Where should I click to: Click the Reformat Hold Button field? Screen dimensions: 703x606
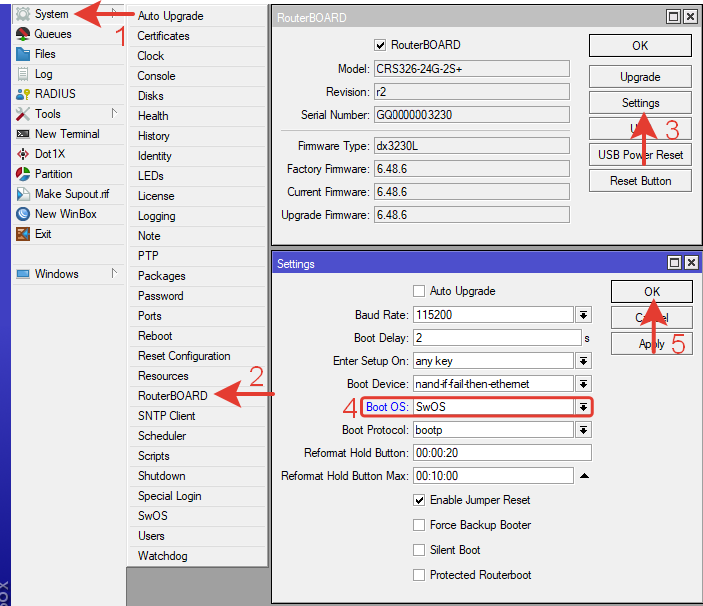pos(502,453)
